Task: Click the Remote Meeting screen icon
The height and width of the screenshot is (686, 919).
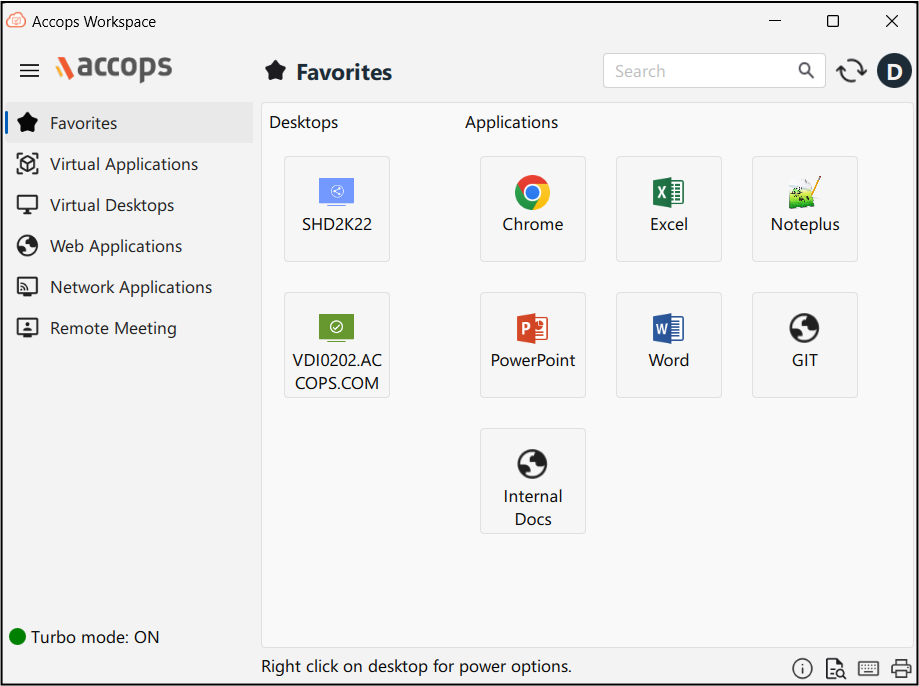Action: coord(28,328)
